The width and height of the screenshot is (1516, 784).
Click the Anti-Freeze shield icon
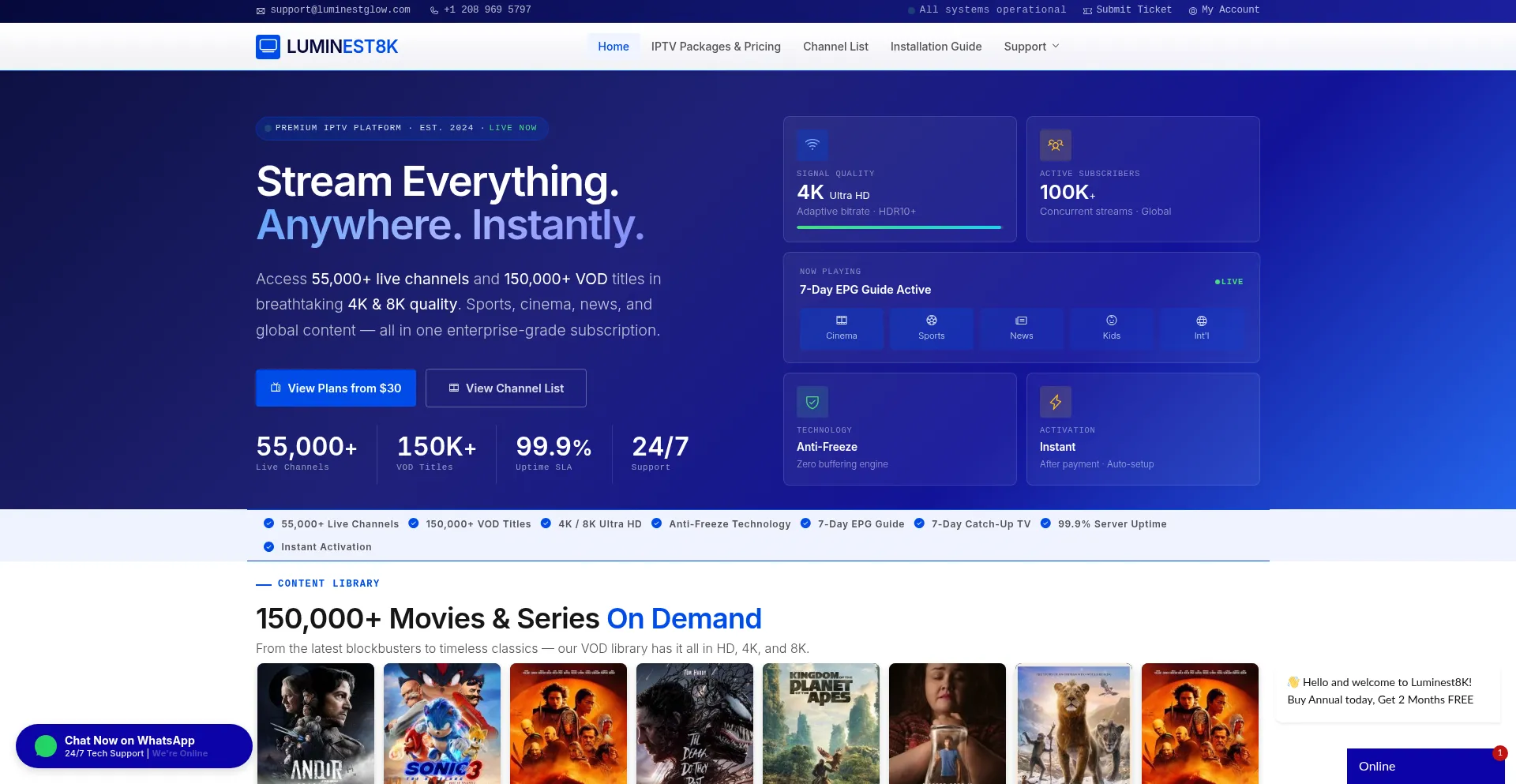pos(812,402)
